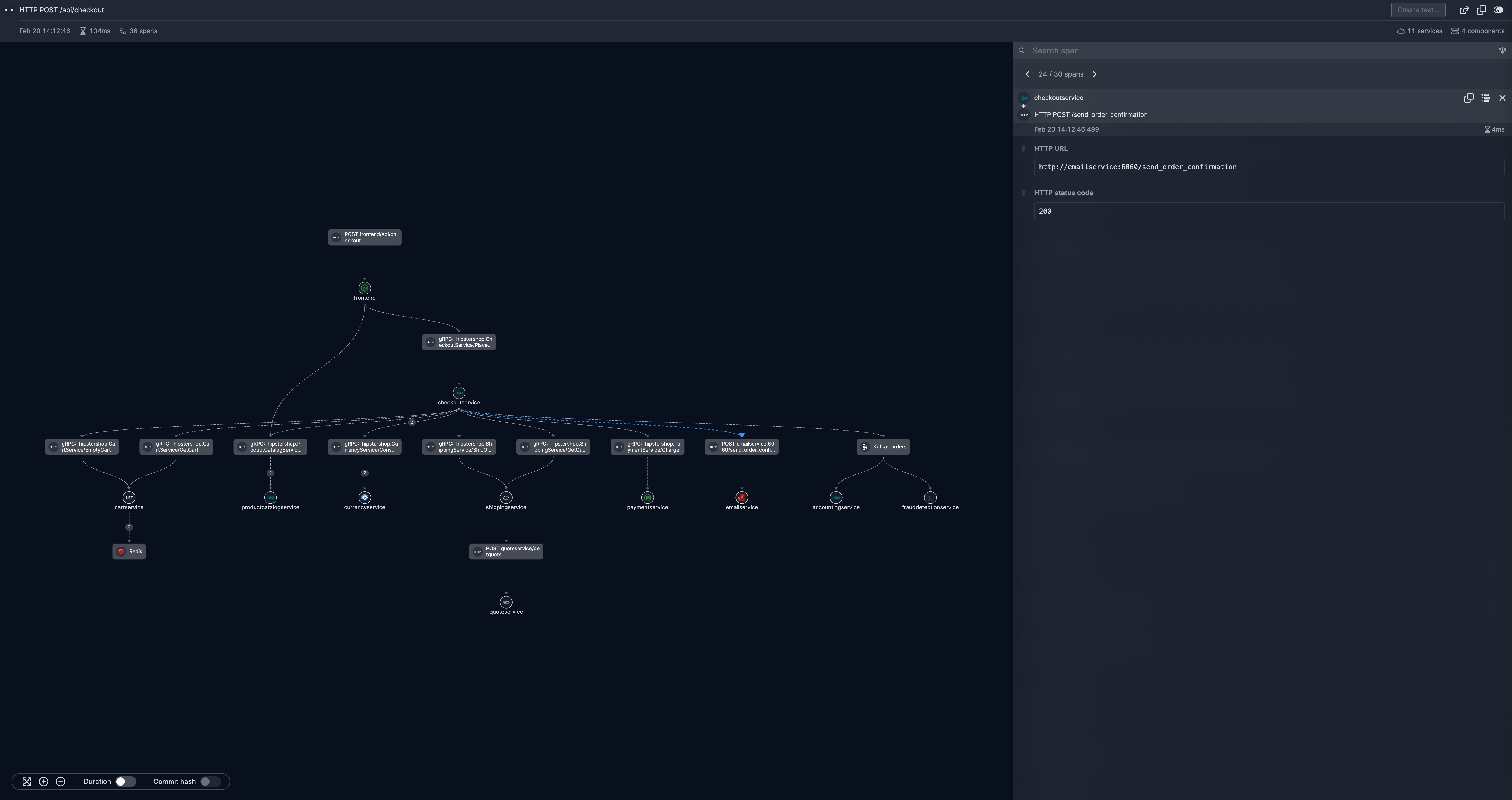Viewport: 1512px width, 800px height.
Task: Go to the previous span
Action: [1027, 74]
